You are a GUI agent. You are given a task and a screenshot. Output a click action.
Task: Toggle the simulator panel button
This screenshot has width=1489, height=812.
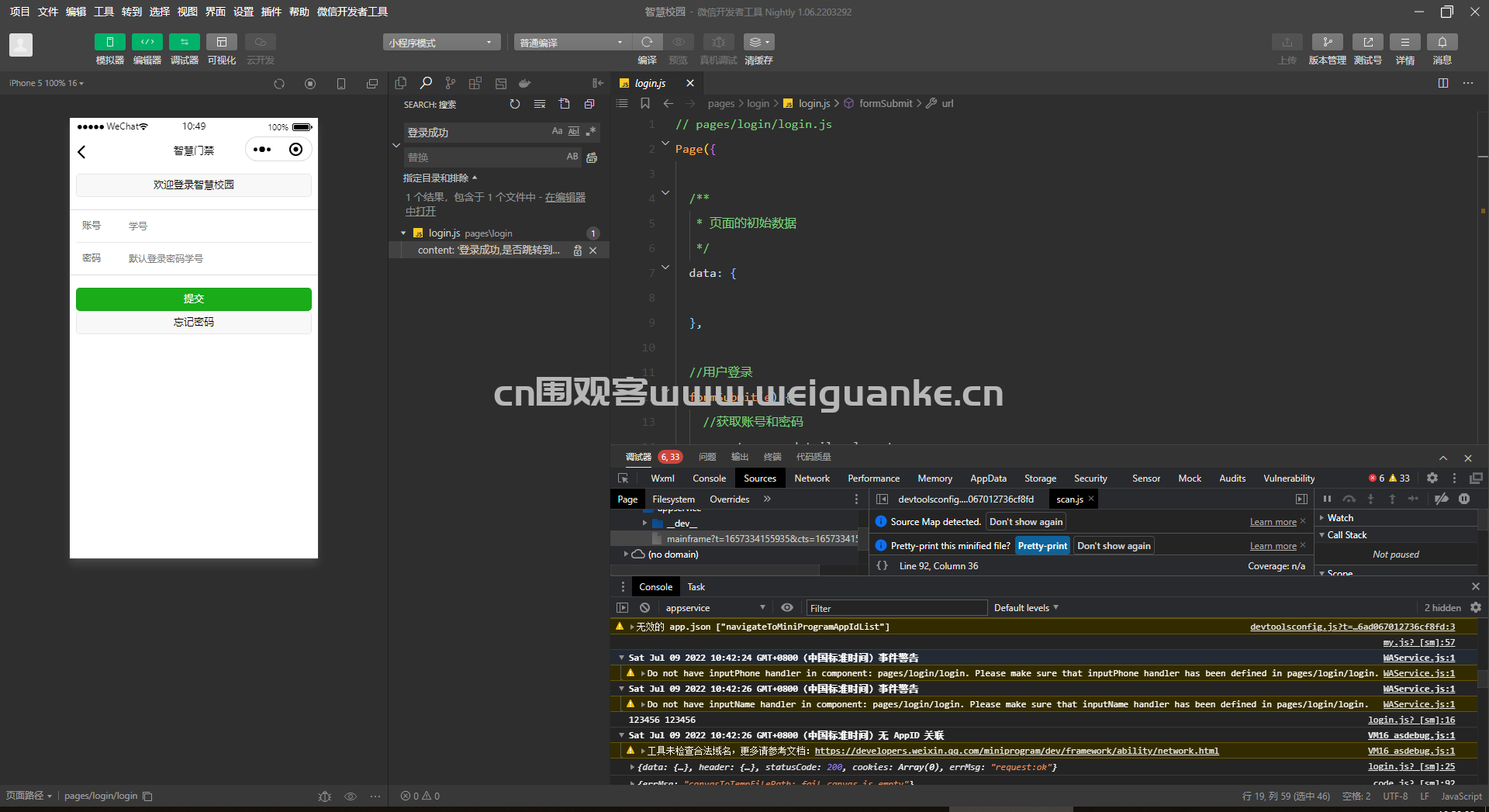[x=109, y=42]
